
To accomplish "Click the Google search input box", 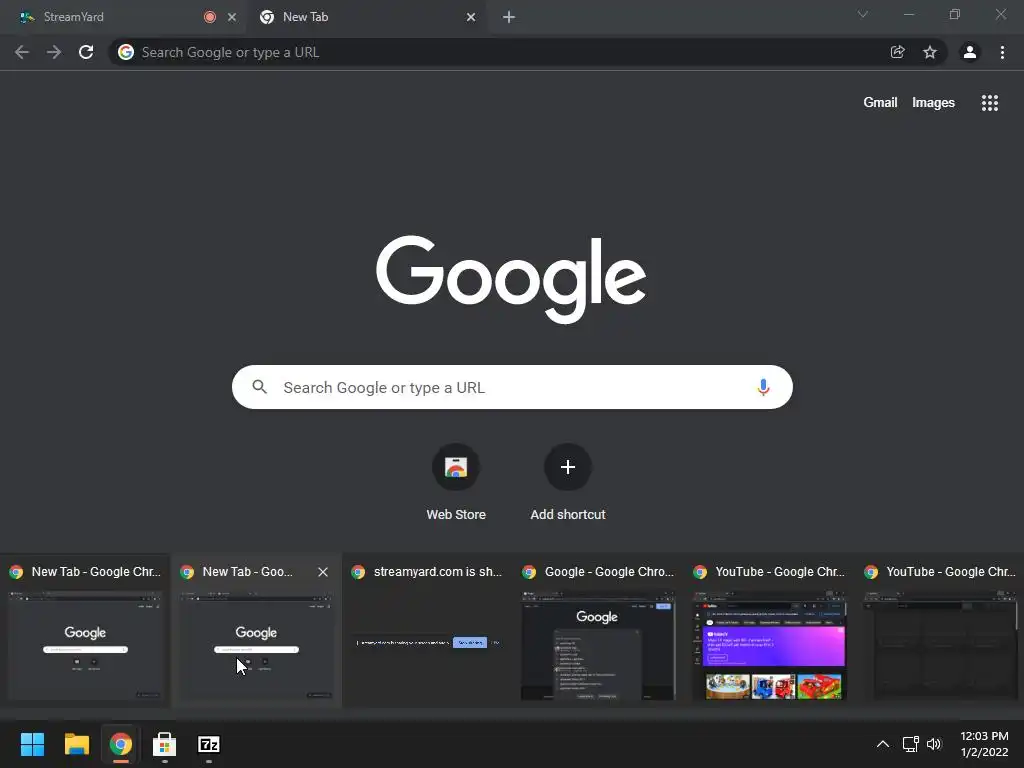I will (512, 387).
